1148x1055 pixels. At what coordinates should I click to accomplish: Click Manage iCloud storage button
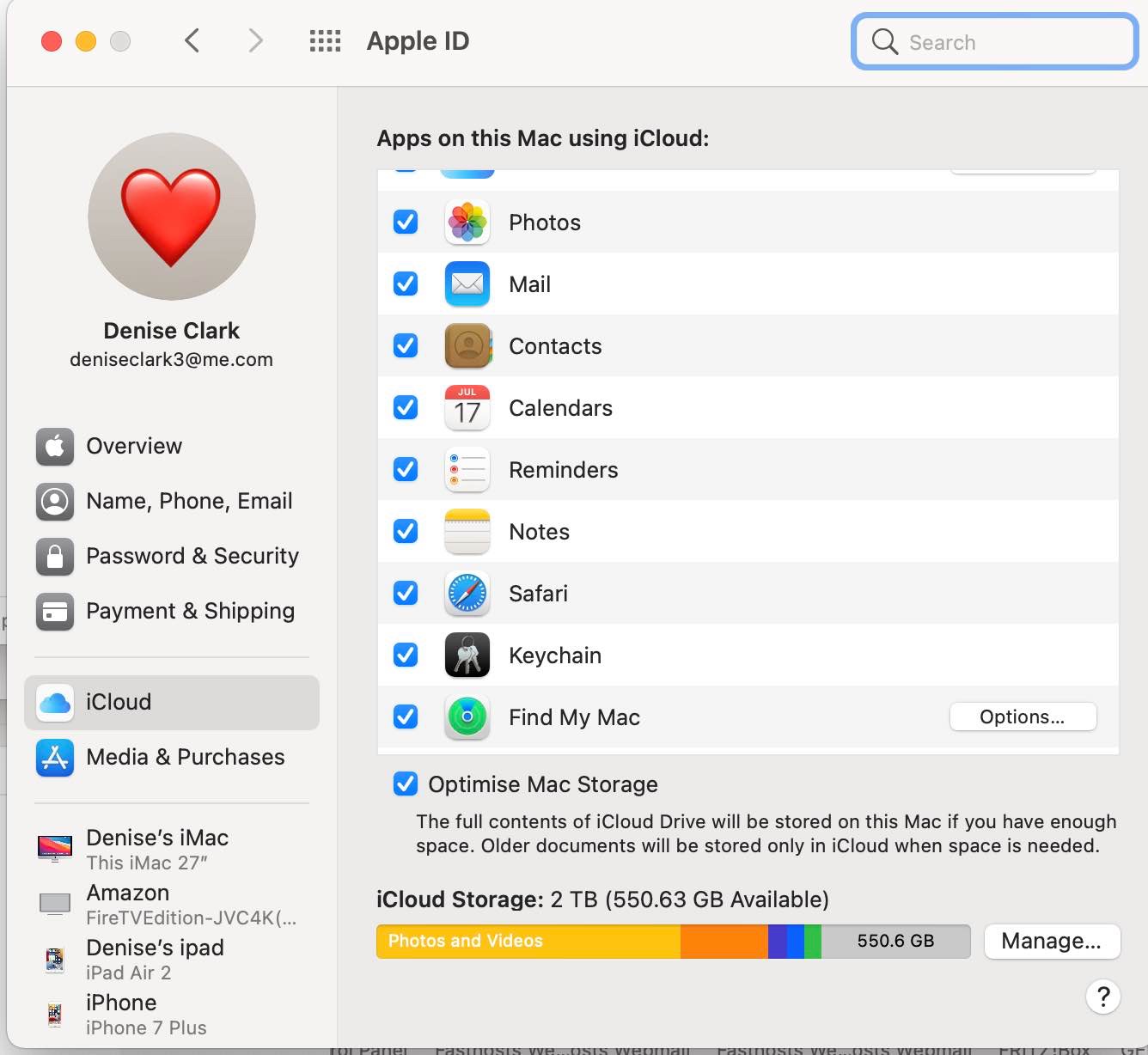tap(1052, 942)
